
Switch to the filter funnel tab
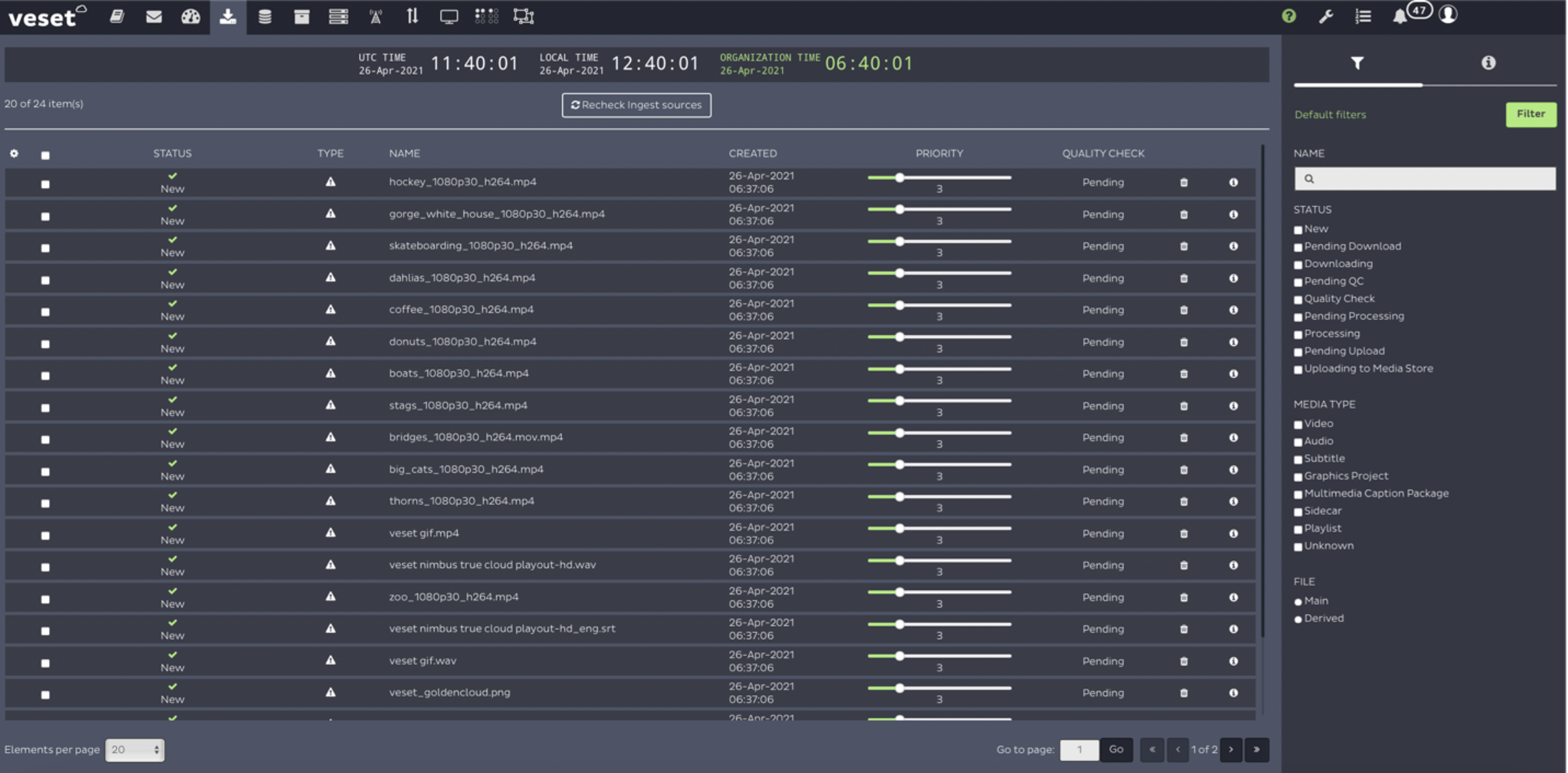1357,63
